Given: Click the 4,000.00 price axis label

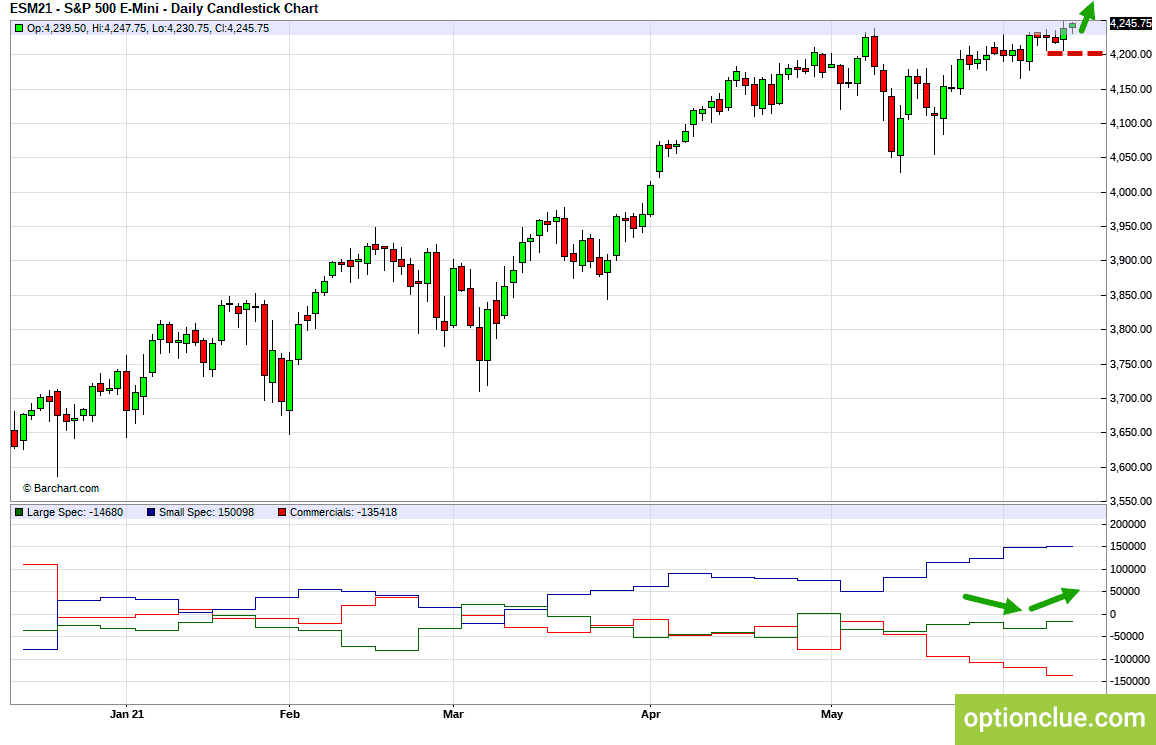Looking at the screenshot, I should click(x=1131, y=192).
